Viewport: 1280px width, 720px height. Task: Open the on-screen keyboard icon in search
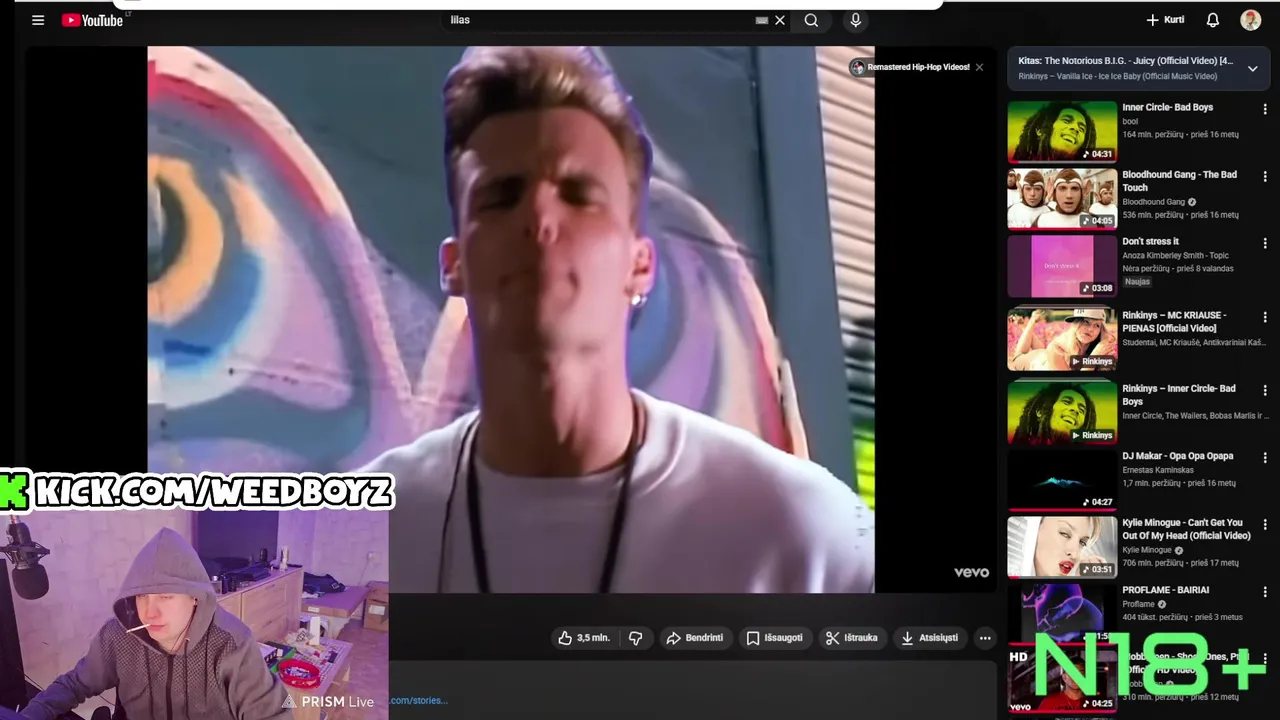click(x=762, y=20)
